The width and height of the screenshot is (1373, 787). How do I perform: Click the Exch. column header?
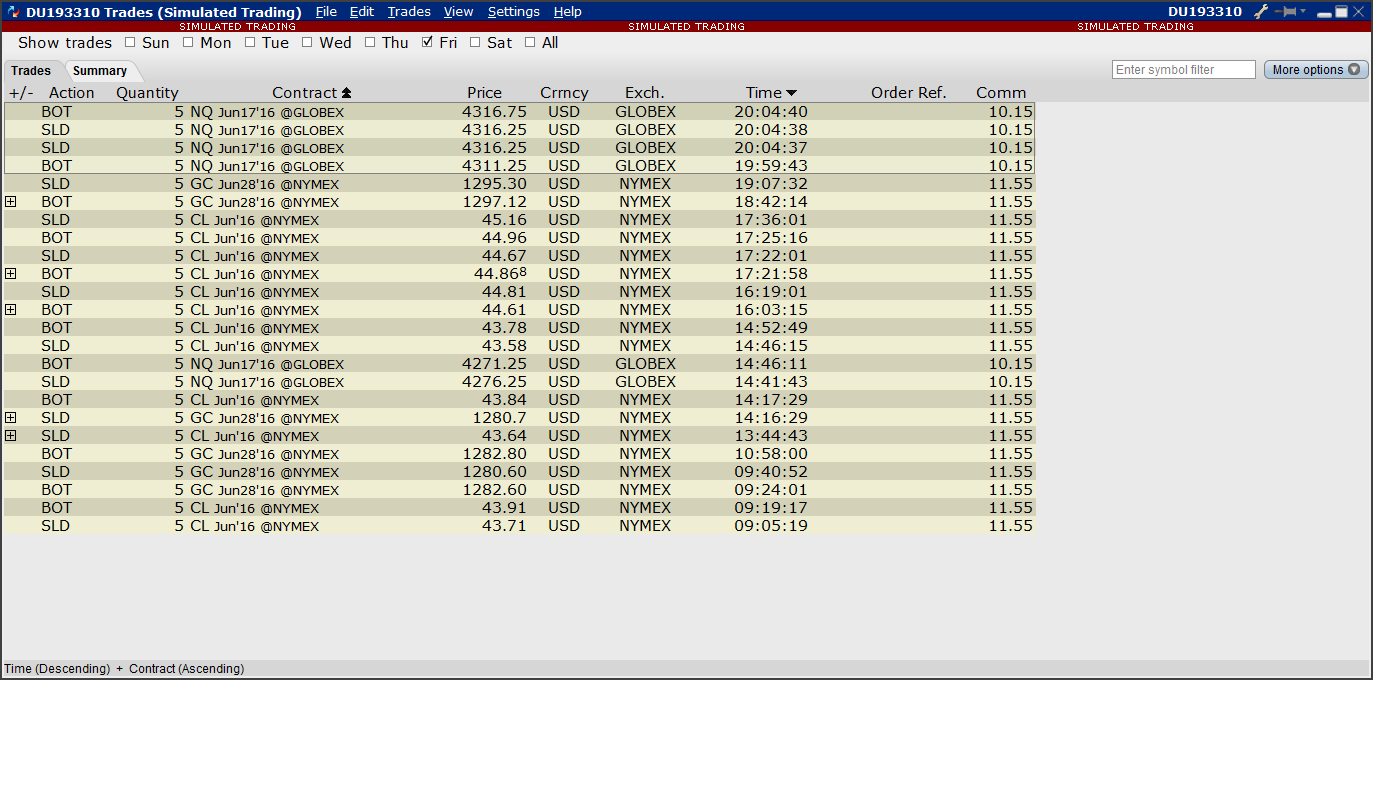coord(645,93)
